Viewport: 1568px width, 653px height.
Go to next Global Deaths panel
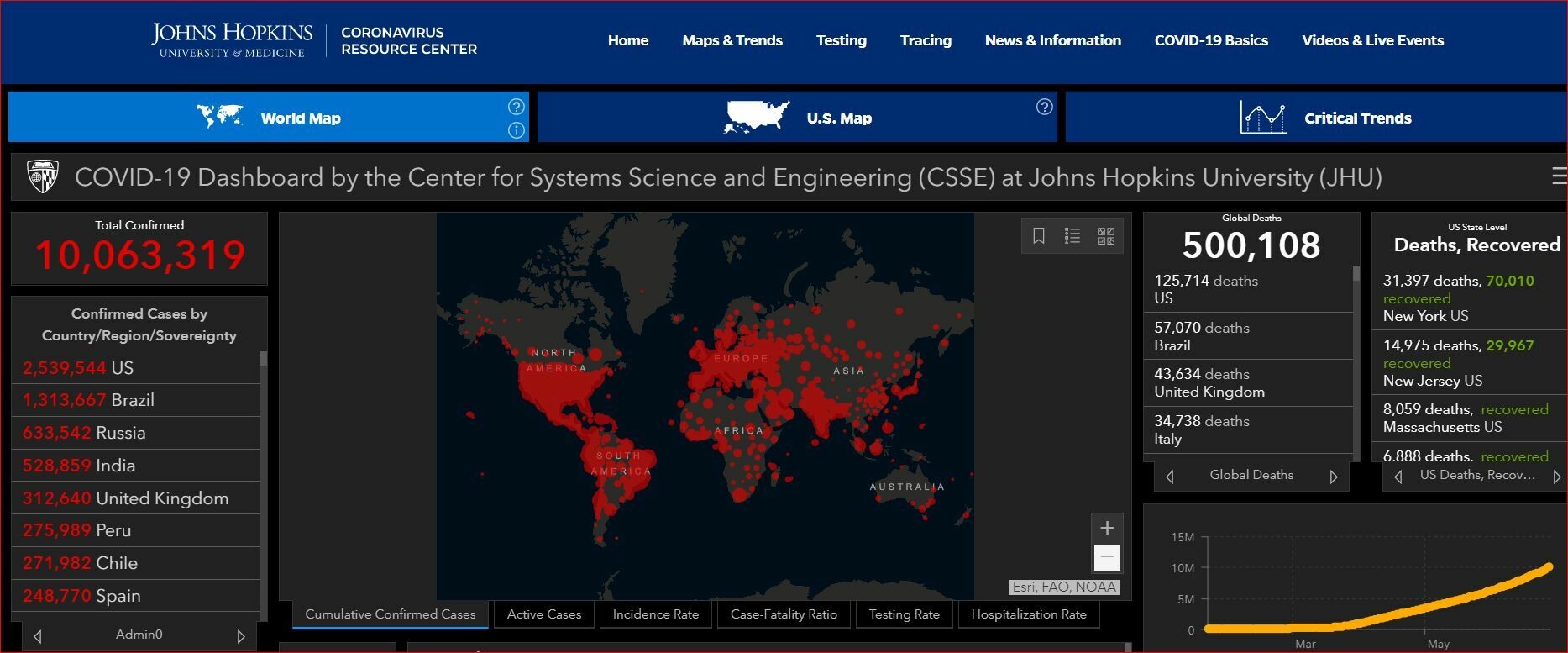1334,477
